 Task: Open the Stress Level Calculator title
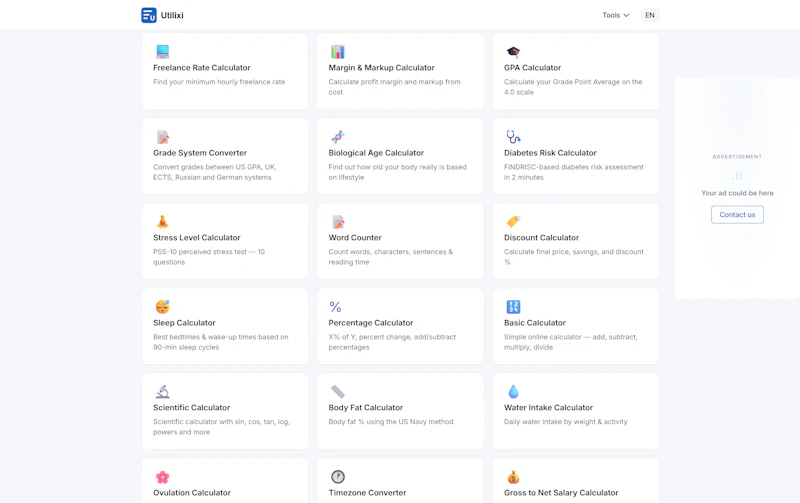(196, 238)
